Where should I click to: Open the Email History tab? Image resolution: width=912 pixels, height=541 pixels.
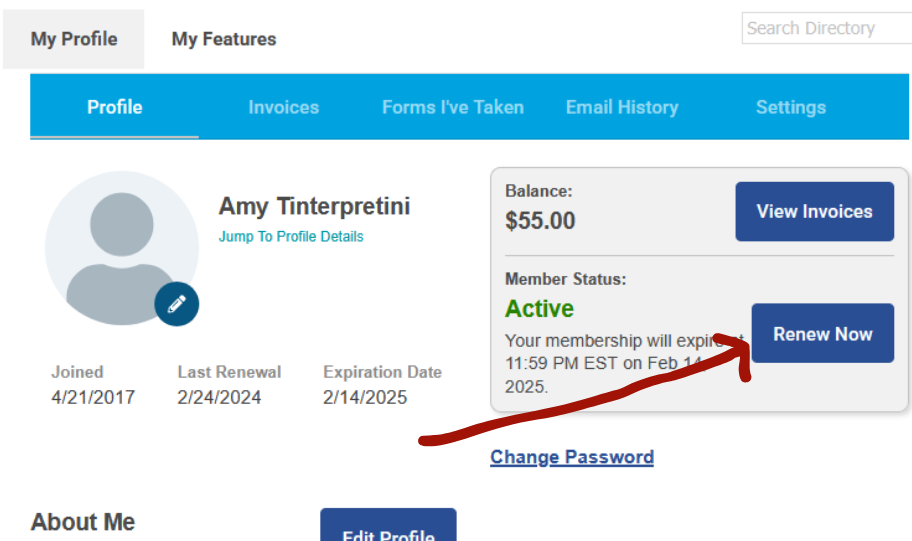(x=622, y=107)
